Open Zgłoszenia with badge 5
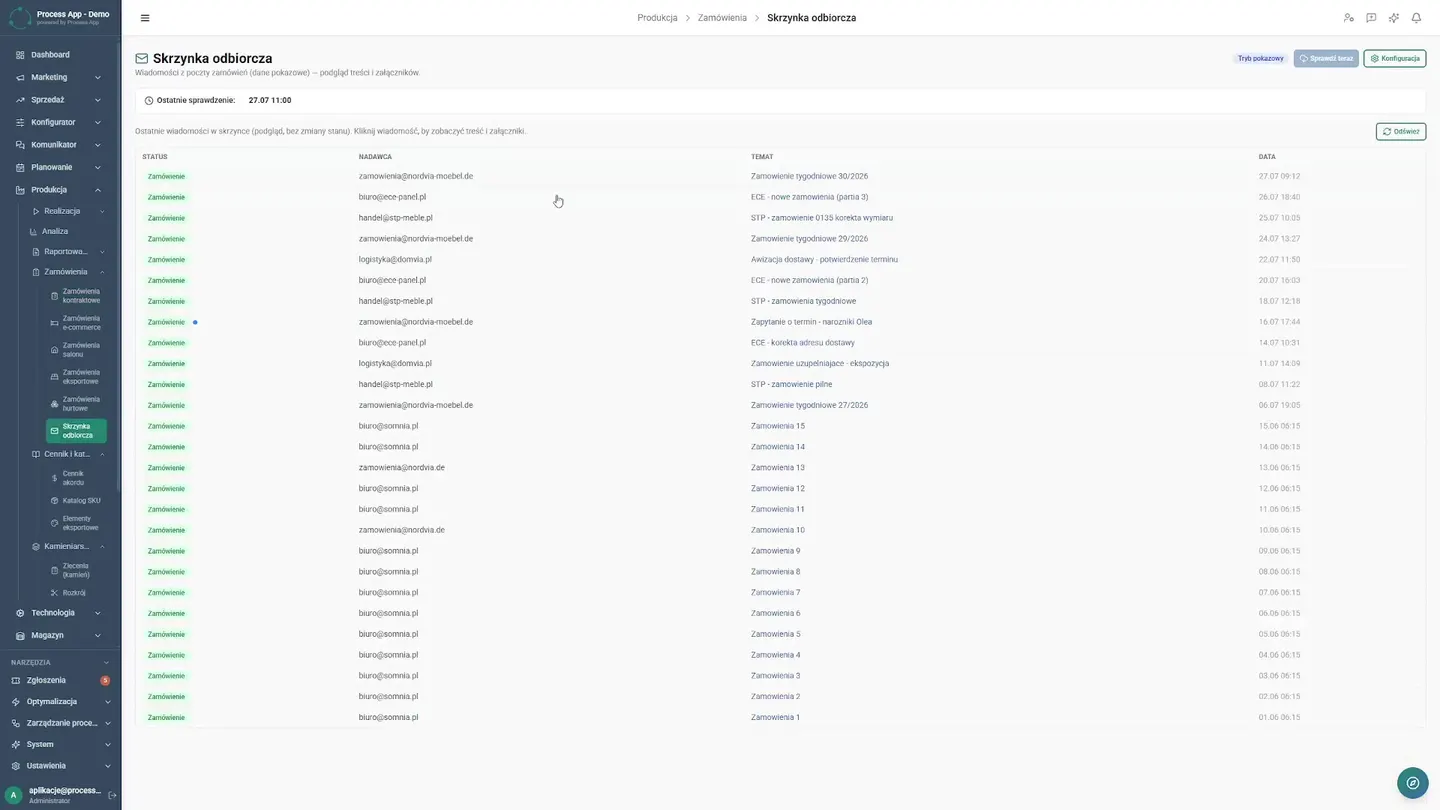The width and height of the screenshot is (1440, 810). pos(60,680)
